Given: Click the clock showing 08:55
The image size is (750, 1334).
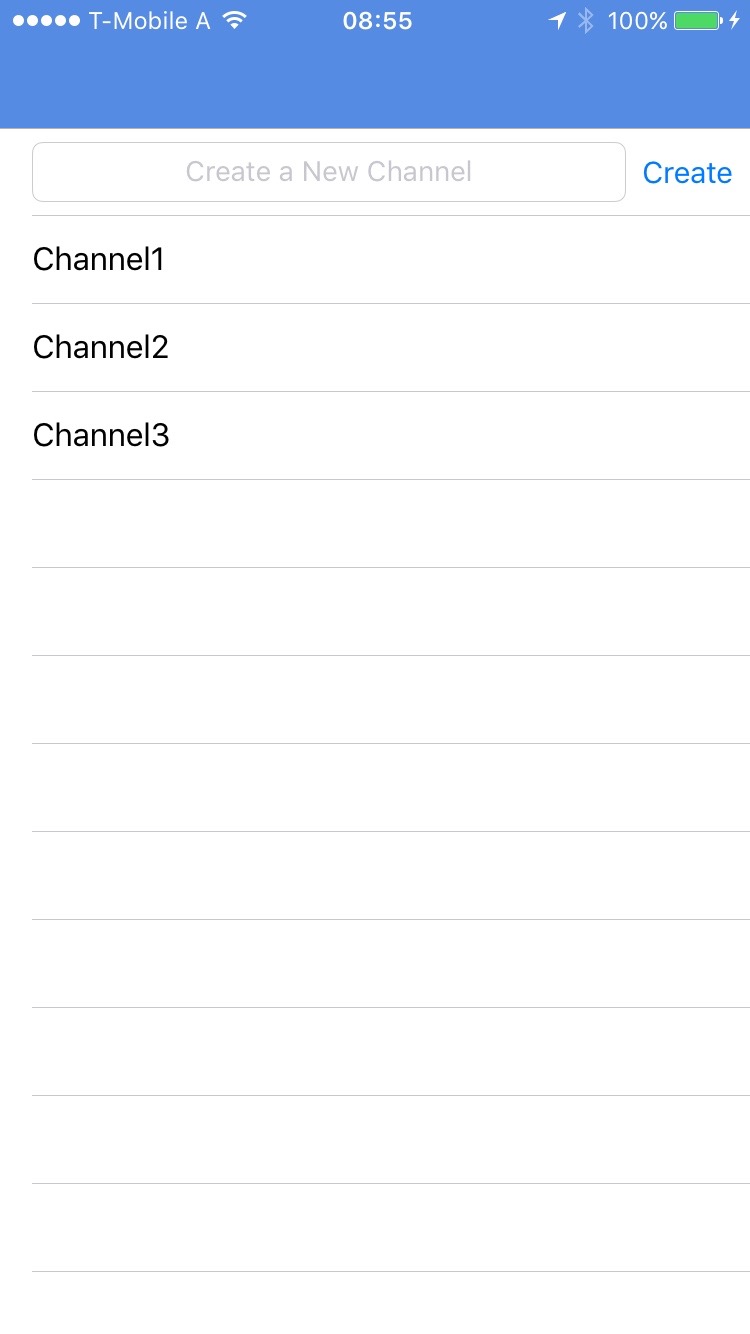Looking at the screenshot, I should pos(376,20).
